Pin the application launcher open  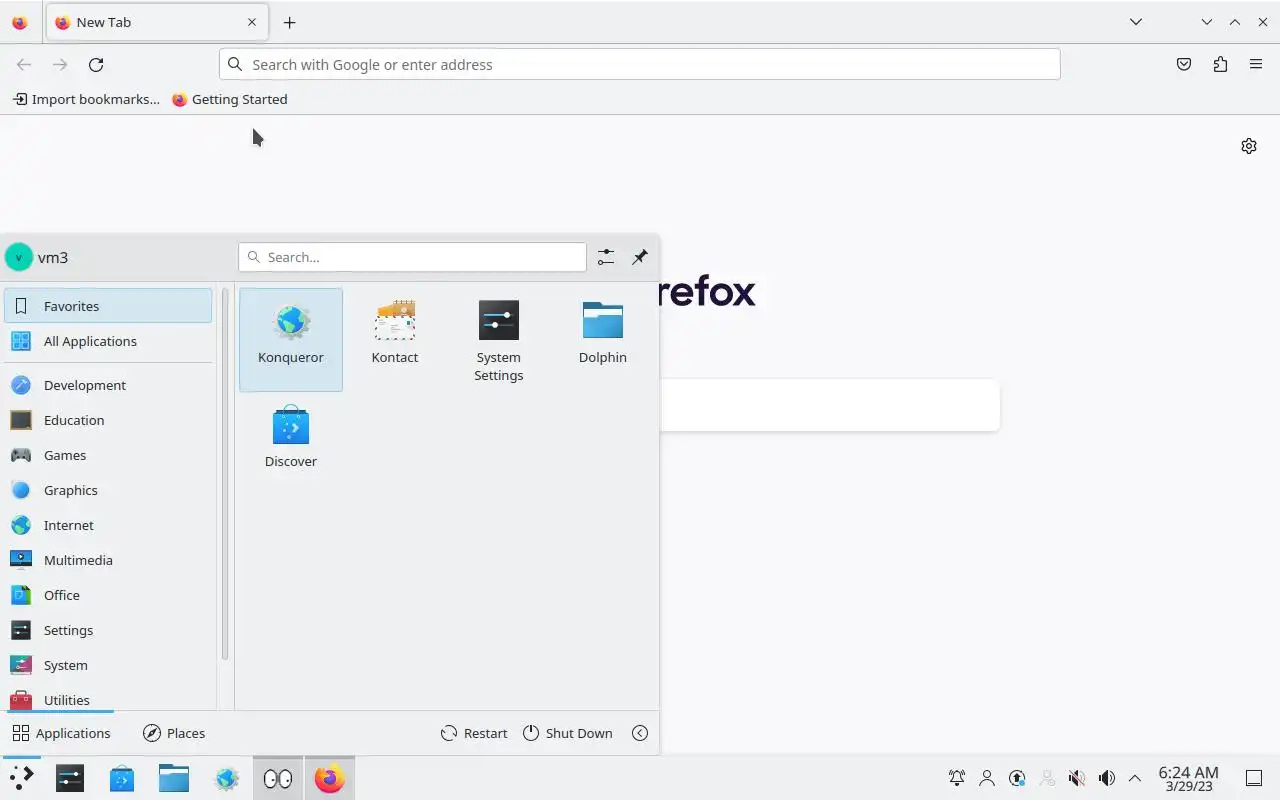[640, 257]
